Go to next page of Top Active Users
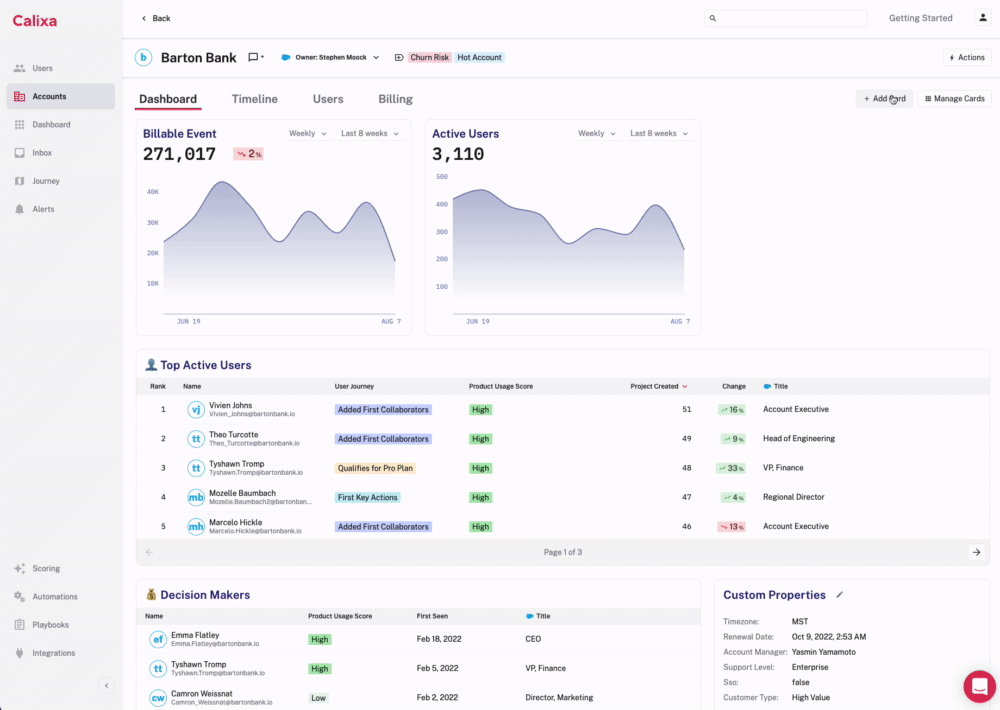Viewport: 1000px width, 710px height. [976, 552]
